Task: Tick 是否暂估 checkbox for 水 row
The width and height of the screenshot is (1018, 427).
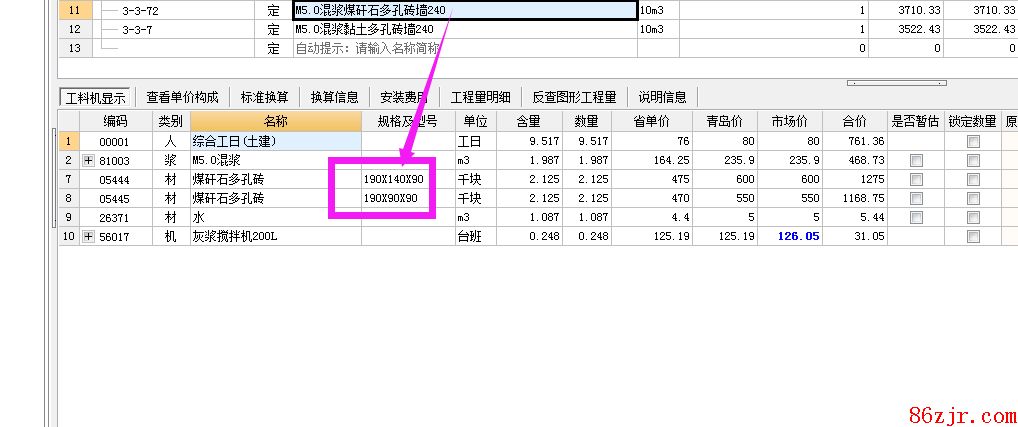Action: (x=916, y=217)
